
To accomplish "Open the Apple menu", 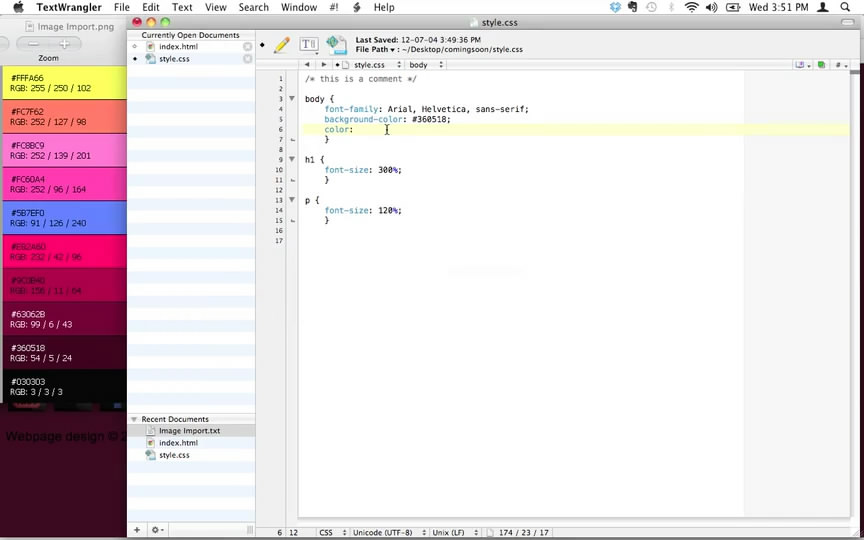I will pos(18,7).
